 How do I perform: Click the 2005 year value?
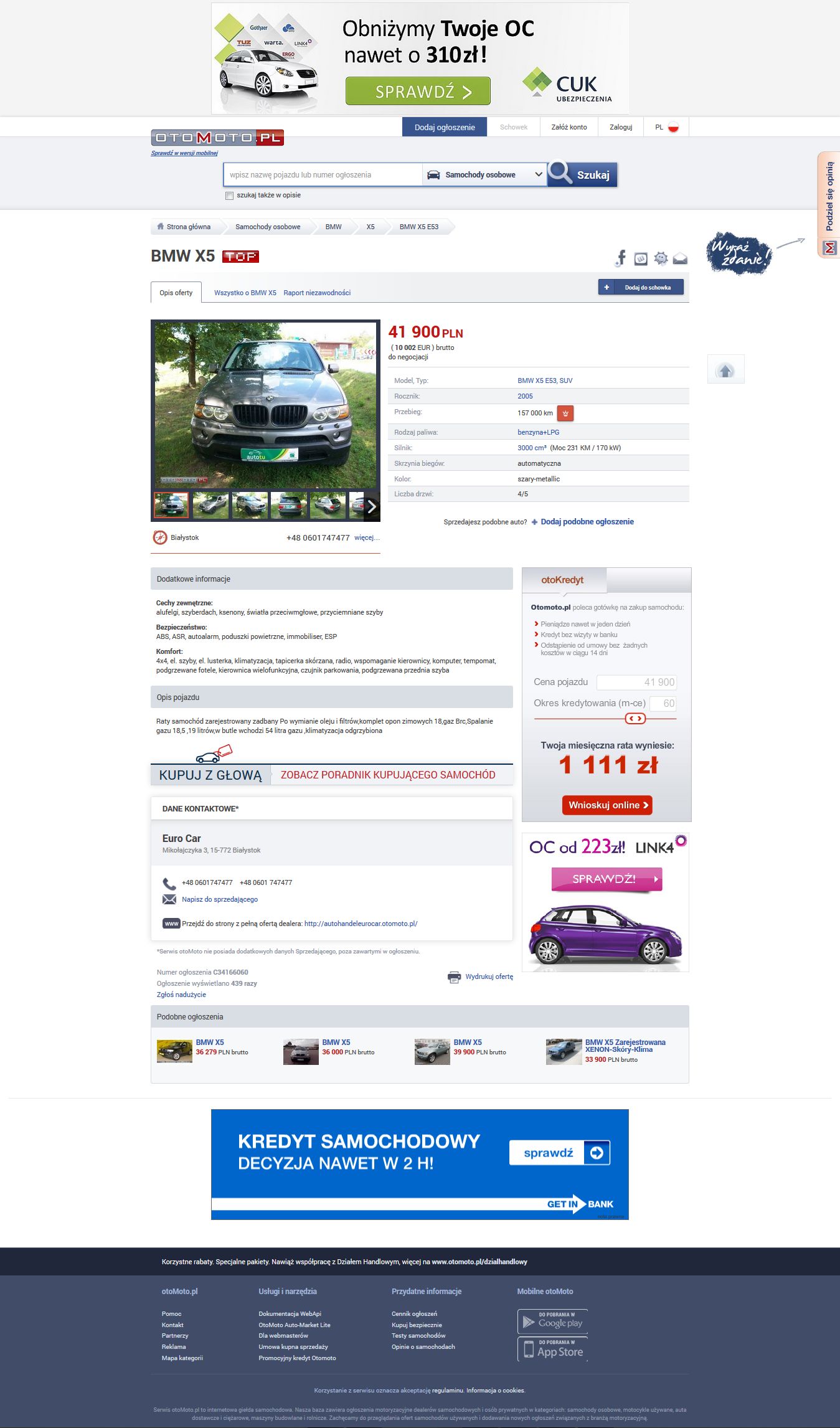coord(526,396)
